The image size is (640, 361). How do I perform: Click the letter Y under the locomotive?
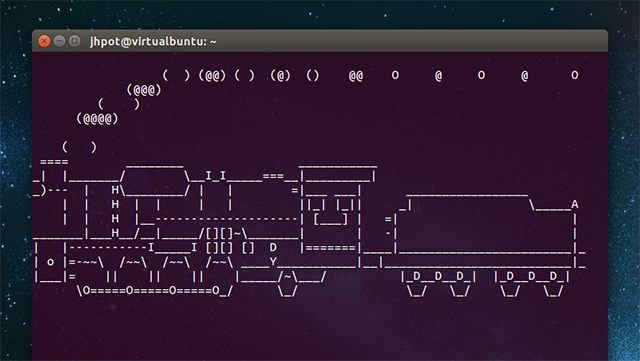[273, 261]
